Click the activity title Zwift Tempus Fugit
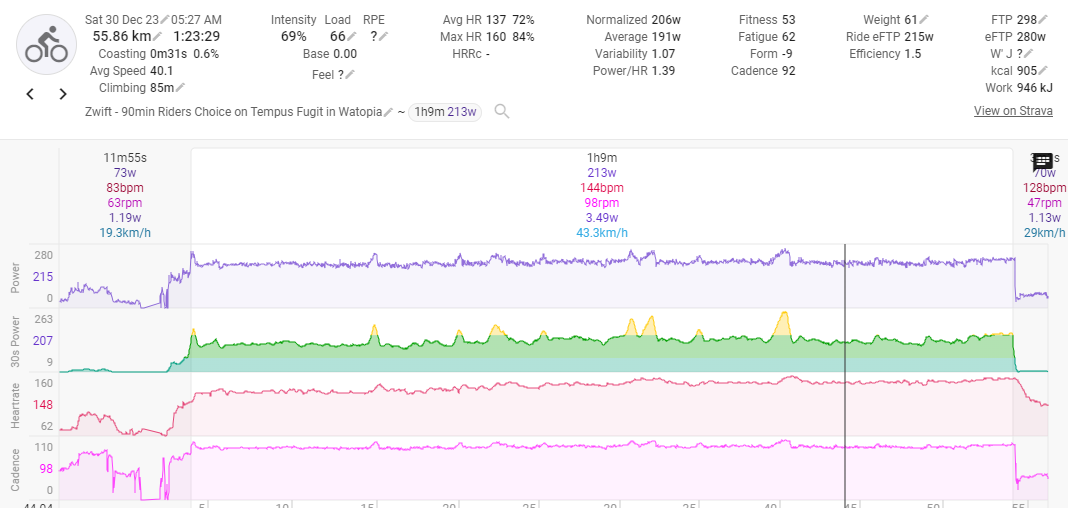This screenshot has width=1068, height=508. (x=233, y=112)
